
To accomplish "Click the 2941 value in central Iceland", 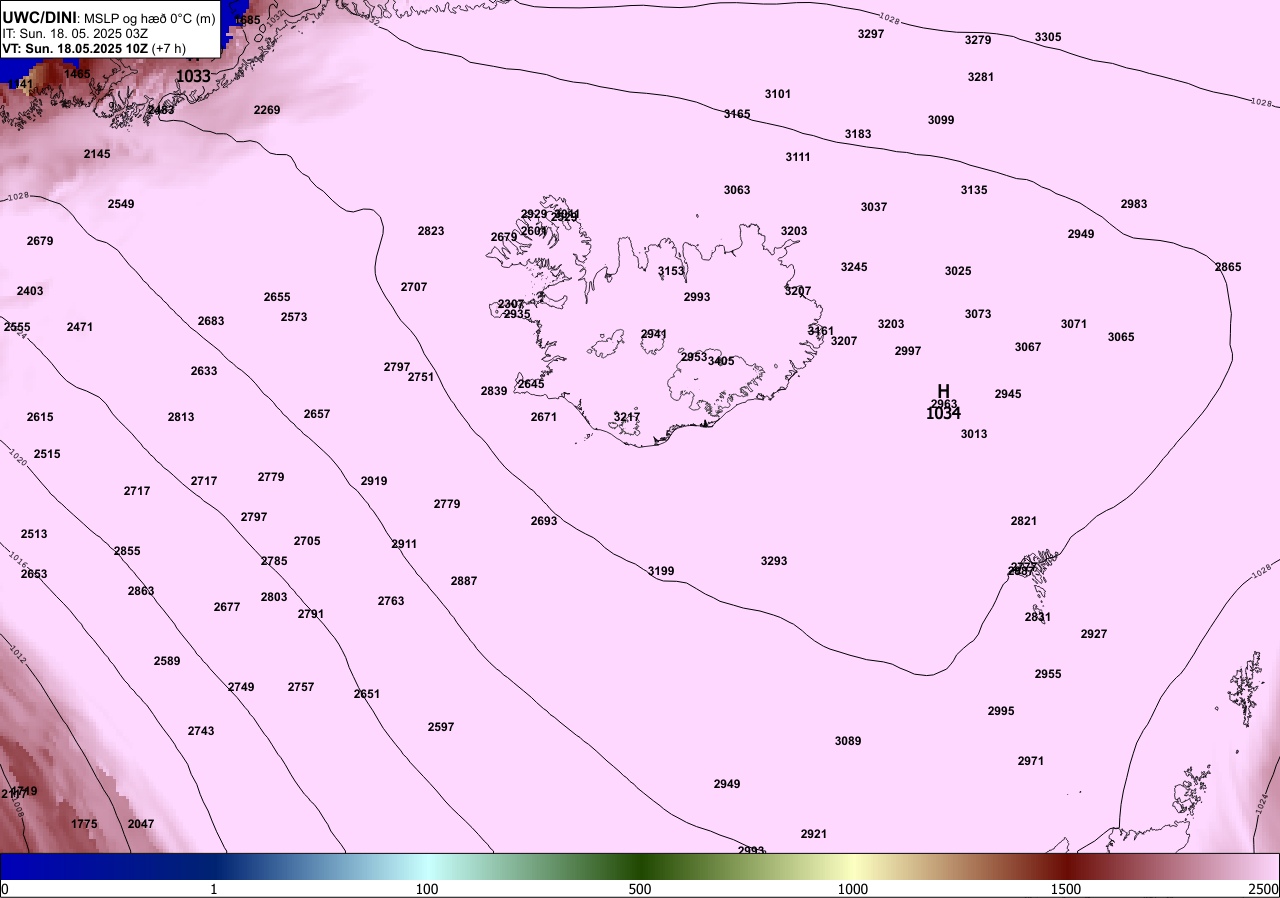I will pos(654,334).
